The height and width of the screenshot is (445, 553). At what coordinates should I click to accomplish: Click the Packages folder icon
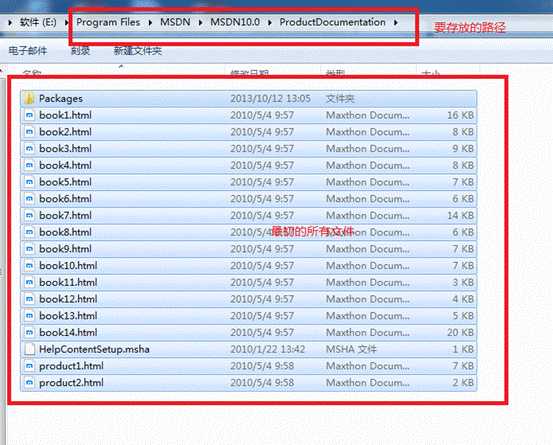(30, 98)
